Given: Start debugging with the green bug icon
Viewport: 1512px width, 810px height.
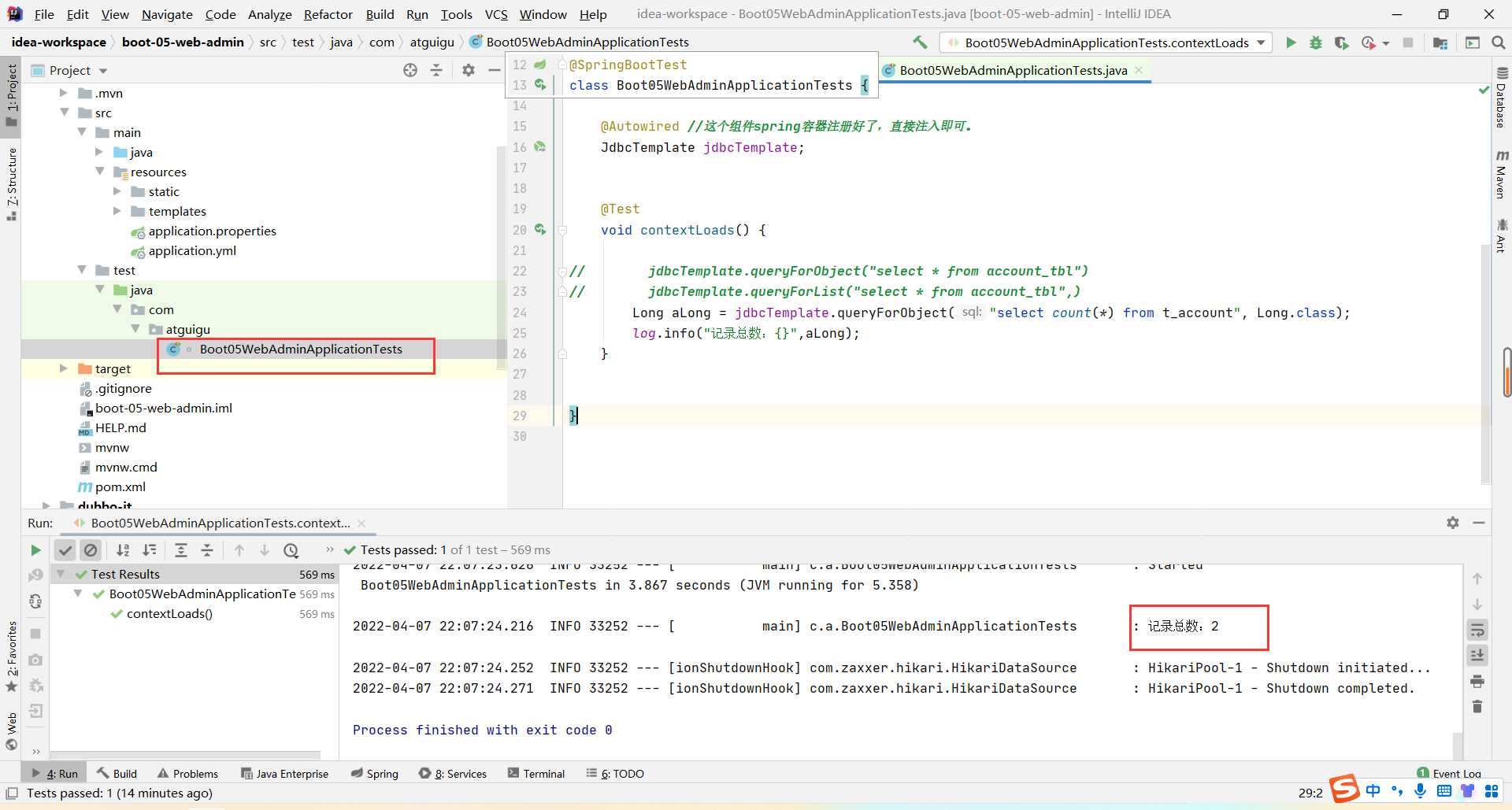Looking at the screenshot, I should click(x=1316, y=43).
